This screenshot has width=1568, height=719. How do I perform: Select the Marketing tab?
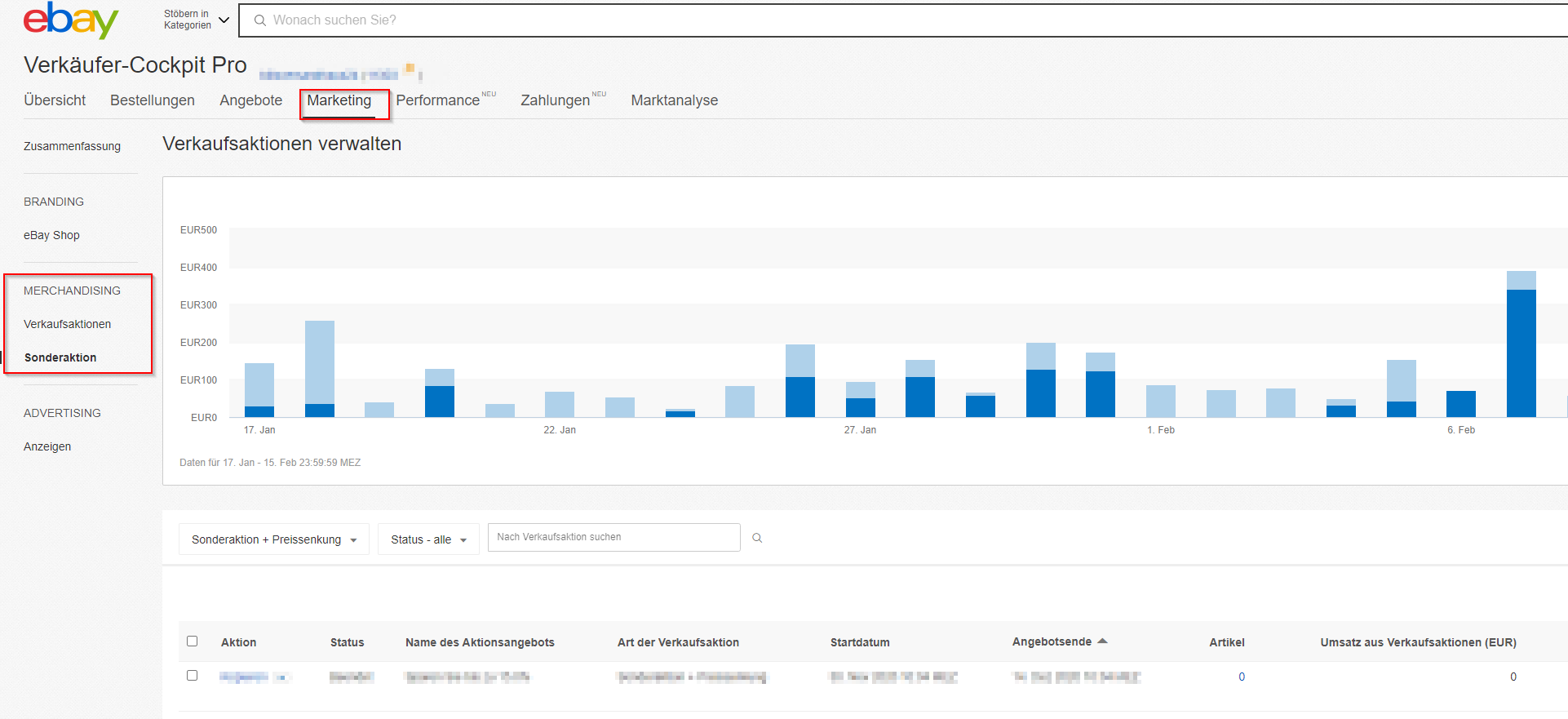click(339, 100)
